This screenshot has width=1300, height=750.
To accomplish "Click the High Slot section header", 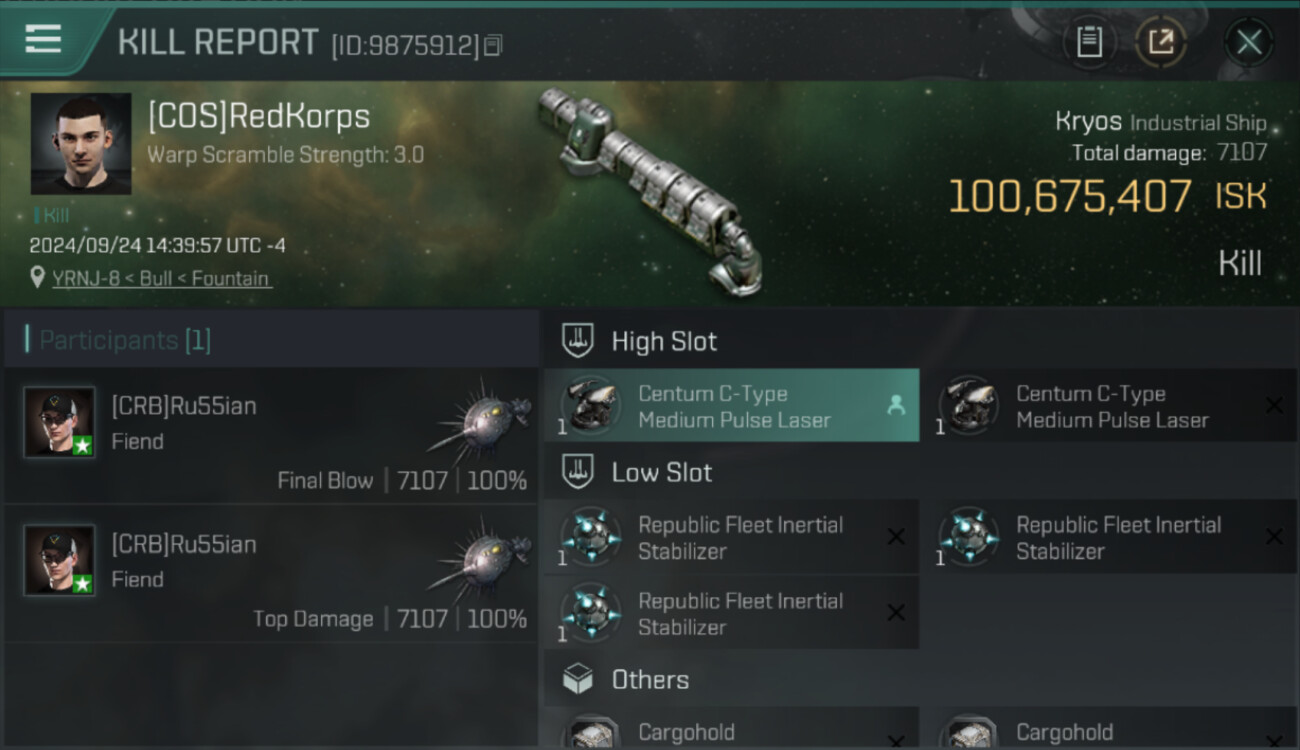I will point(664,342).
